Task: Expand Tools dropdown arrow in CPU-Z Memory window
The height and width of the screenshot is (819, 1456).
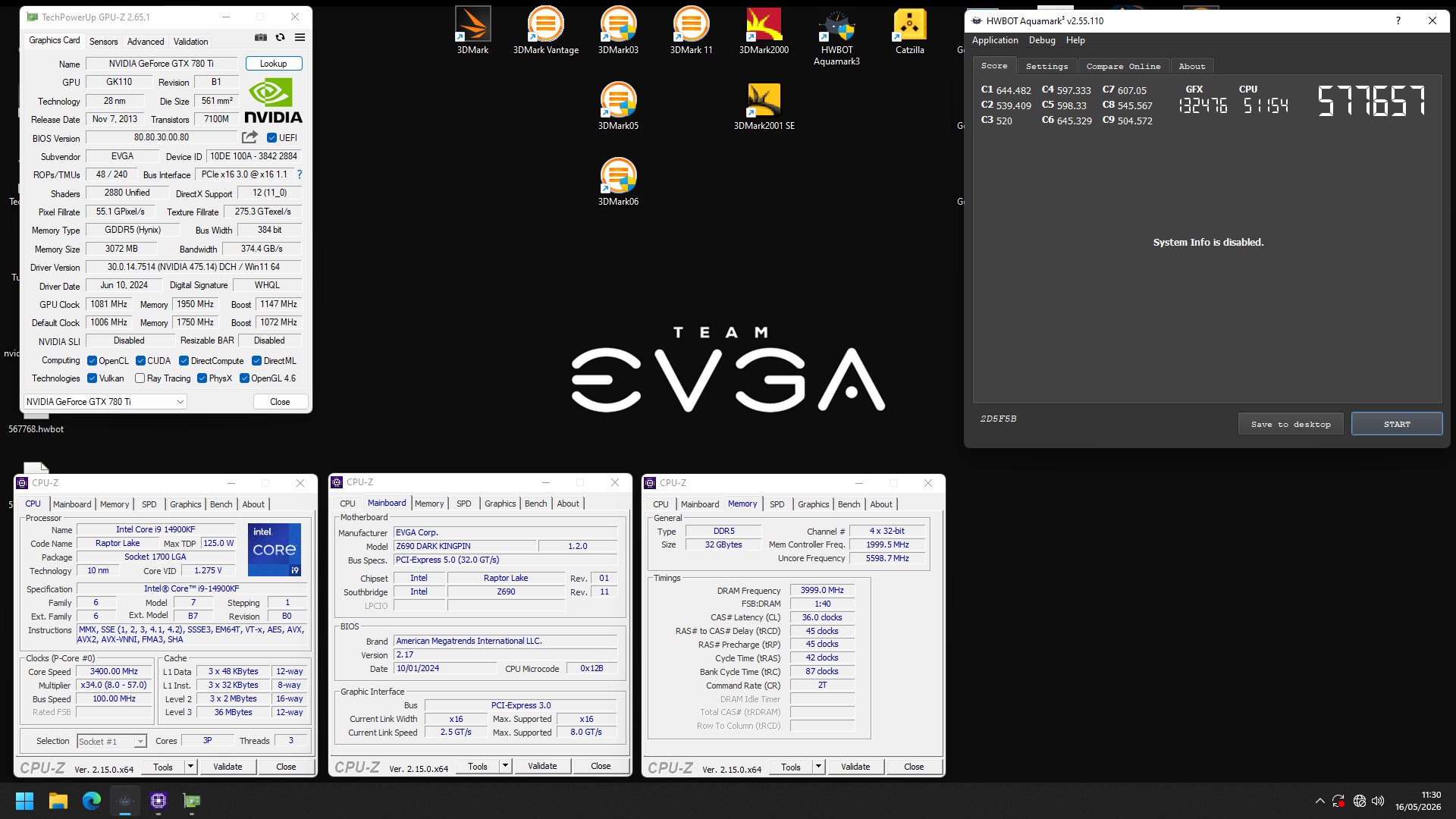Action: (818, 767)
